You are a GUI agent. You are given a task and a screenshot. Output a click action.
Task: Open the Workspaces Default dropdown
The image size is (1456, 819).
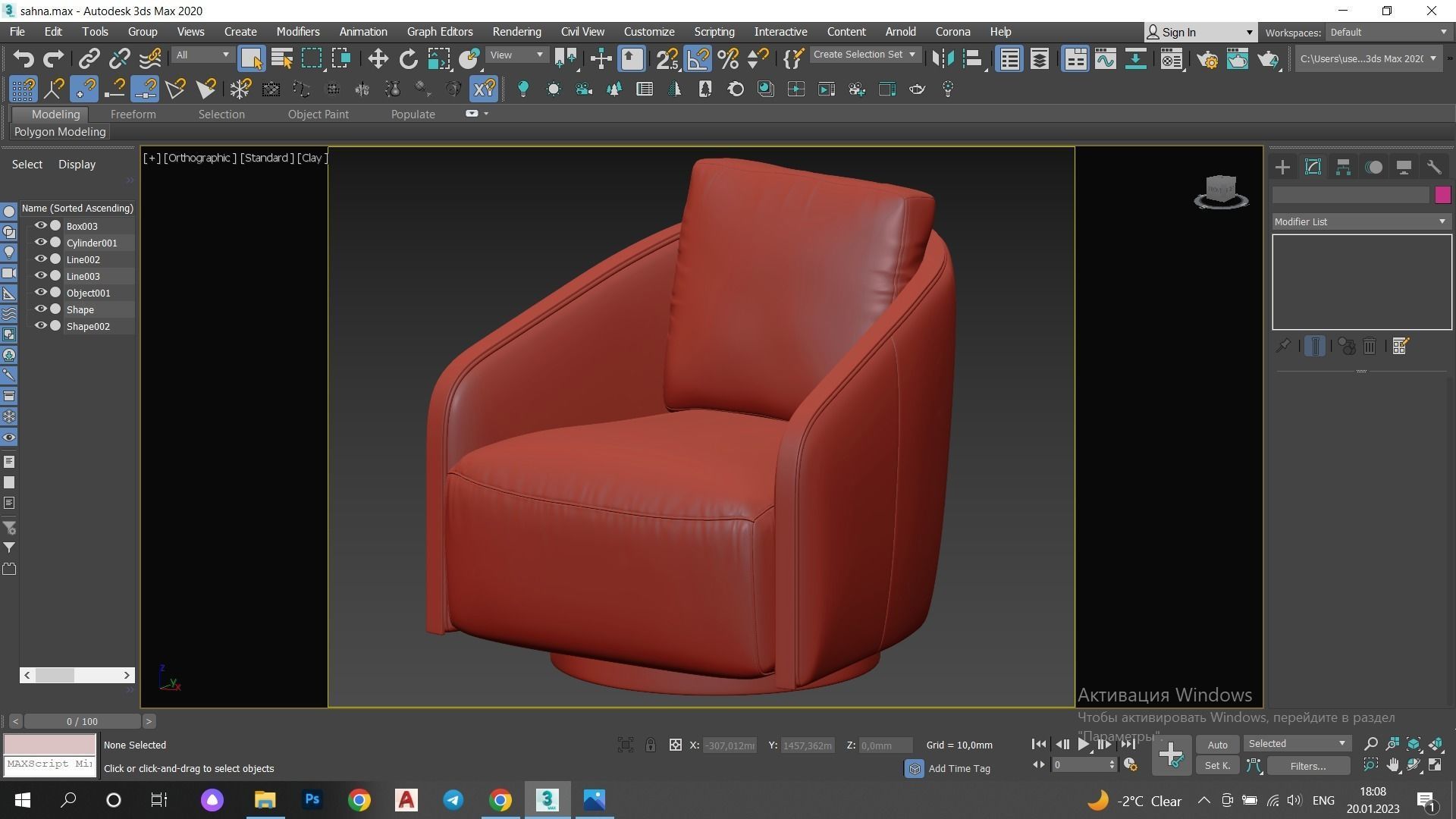(x=1389, y=33)
